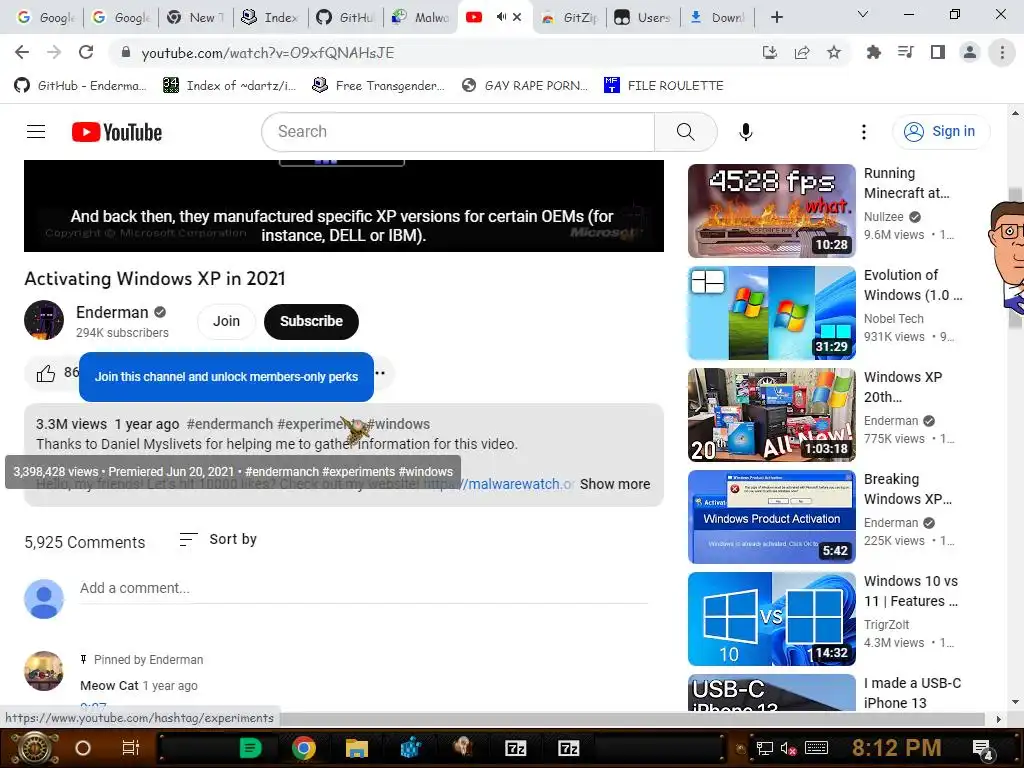
Task: Expand tab search dropdown chevron
Action: [x=863, y=14]
